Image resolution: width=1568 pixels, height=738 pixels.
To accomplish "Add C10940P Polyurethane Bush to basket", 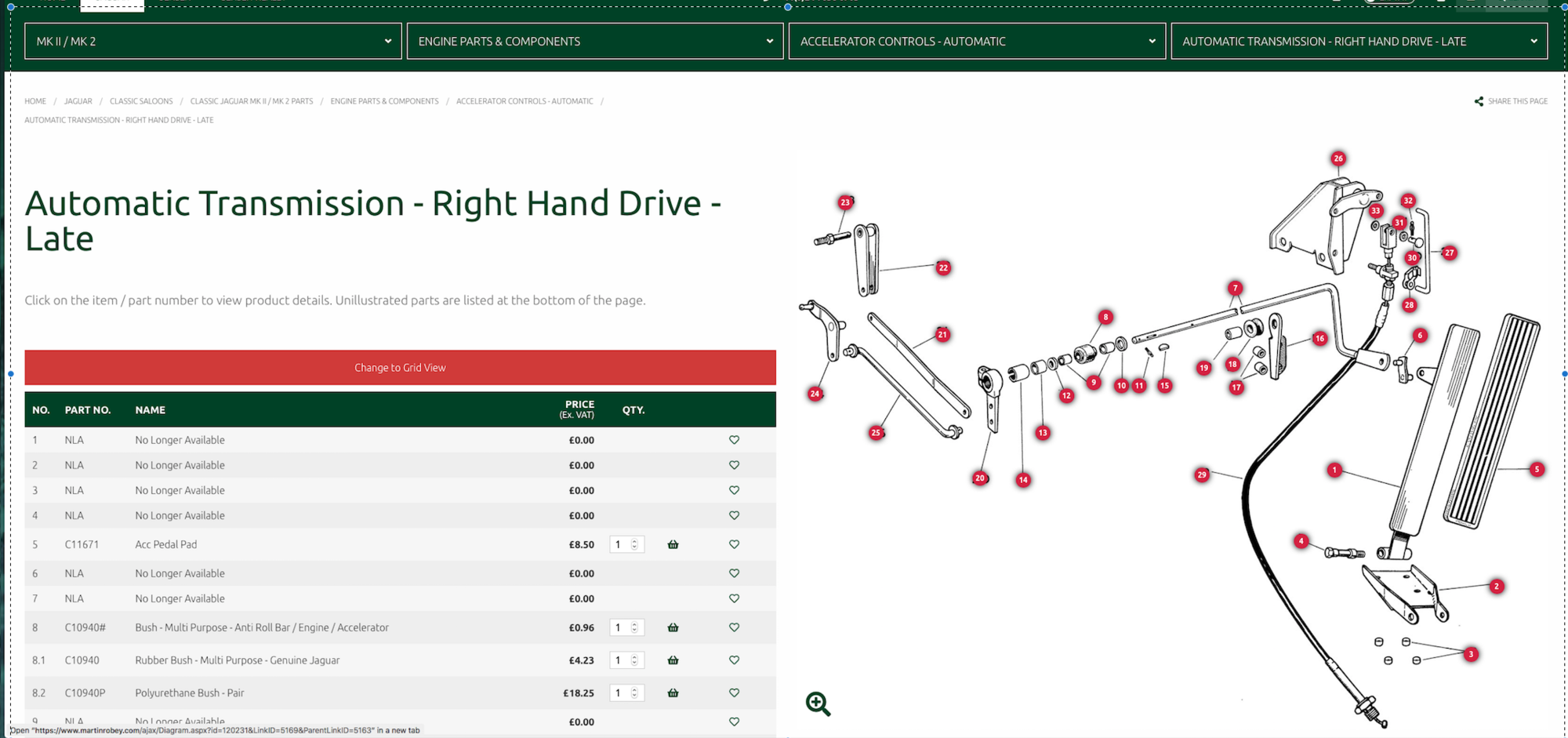I will tap(673, 693).
